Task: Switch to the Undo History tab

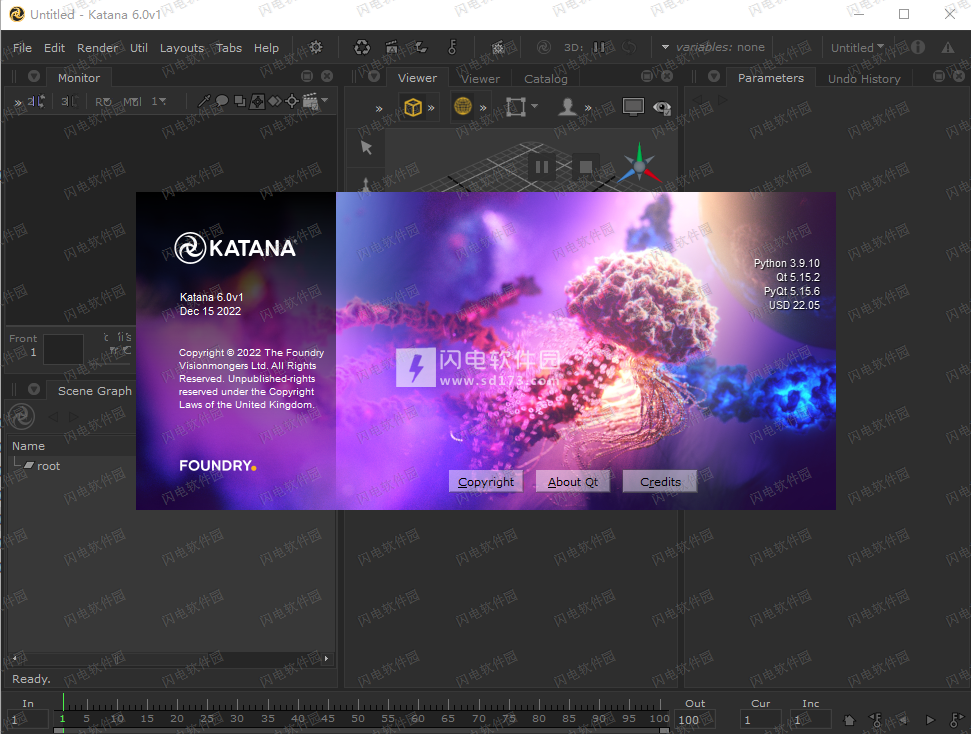Action: [x=864, y=79]
